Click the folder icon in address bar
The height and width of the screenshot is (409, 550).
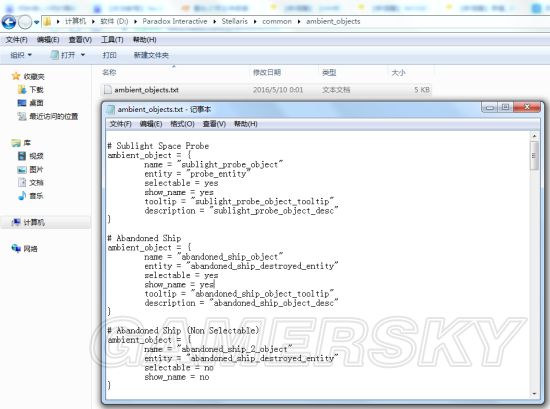[x=47, y=22]
